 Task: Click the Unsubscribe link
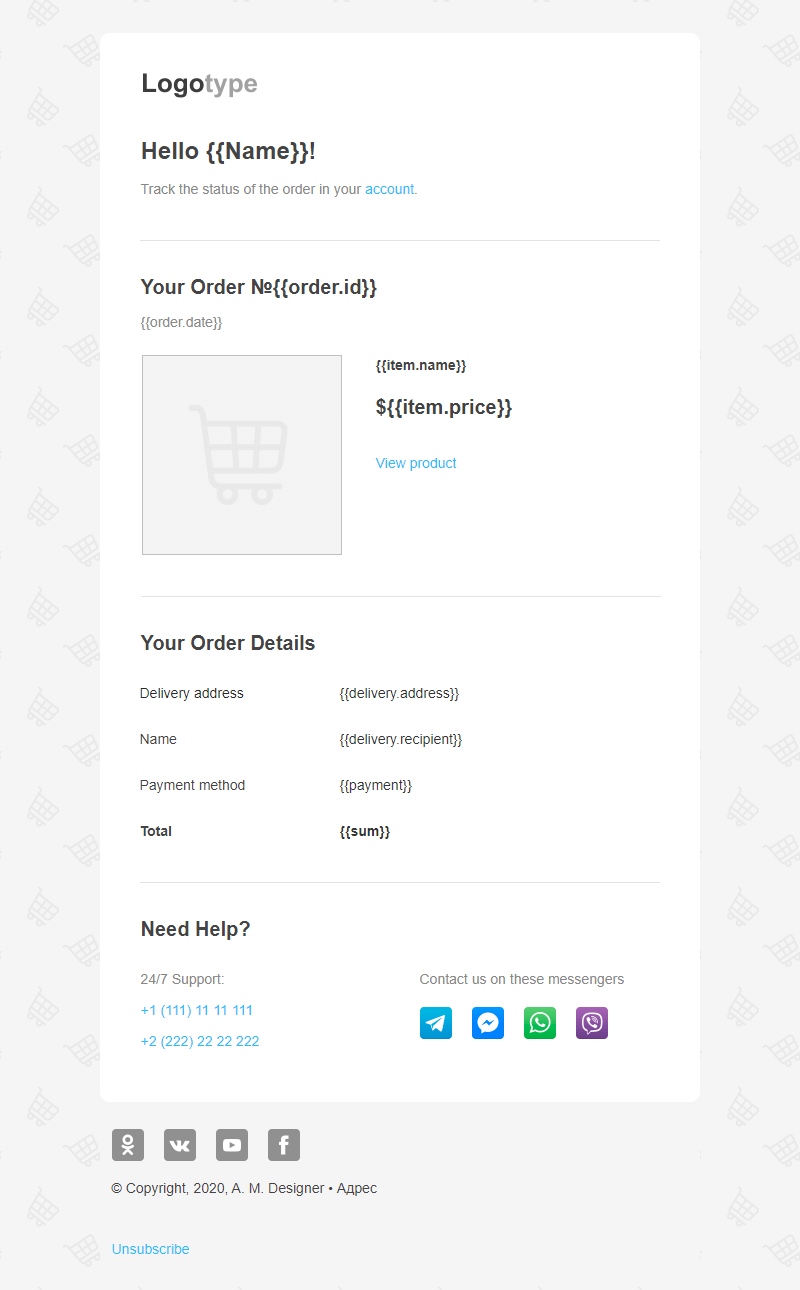[x=150, y=1249]
